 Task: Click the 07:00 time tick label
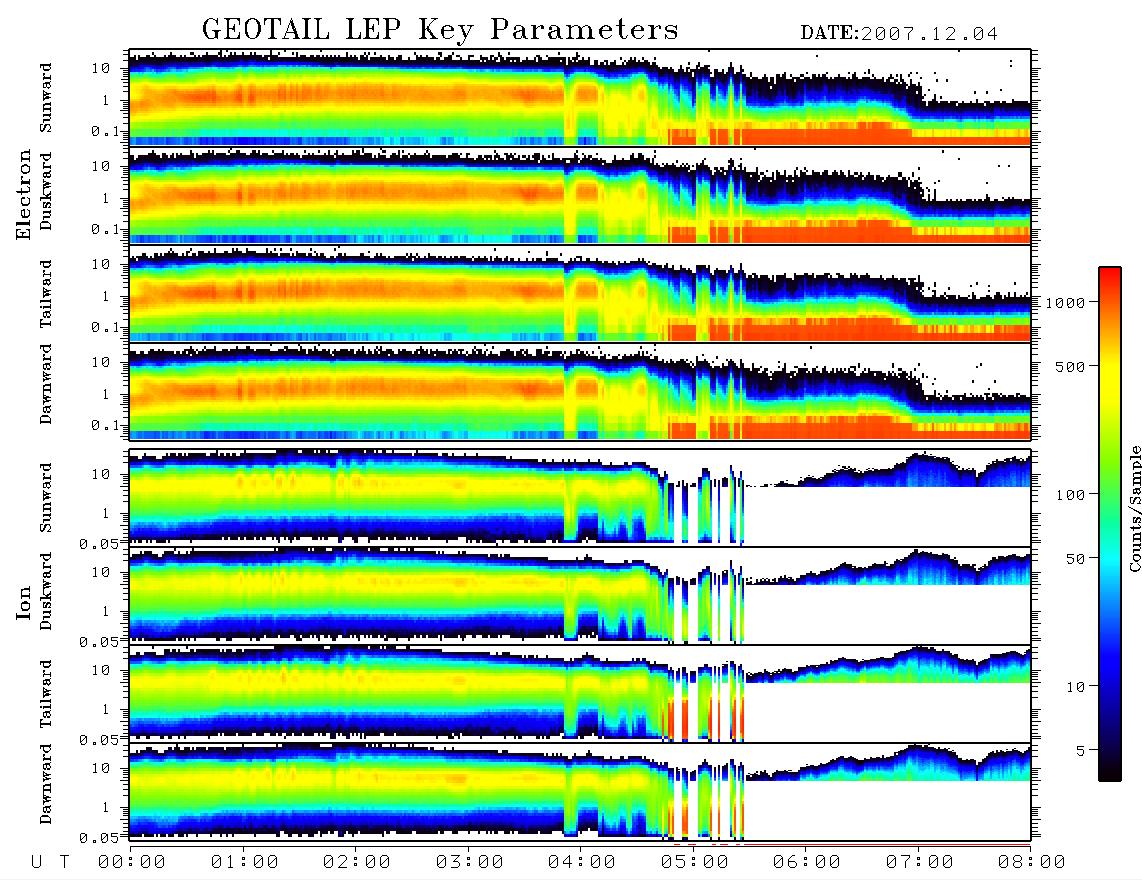click(920, 862)
